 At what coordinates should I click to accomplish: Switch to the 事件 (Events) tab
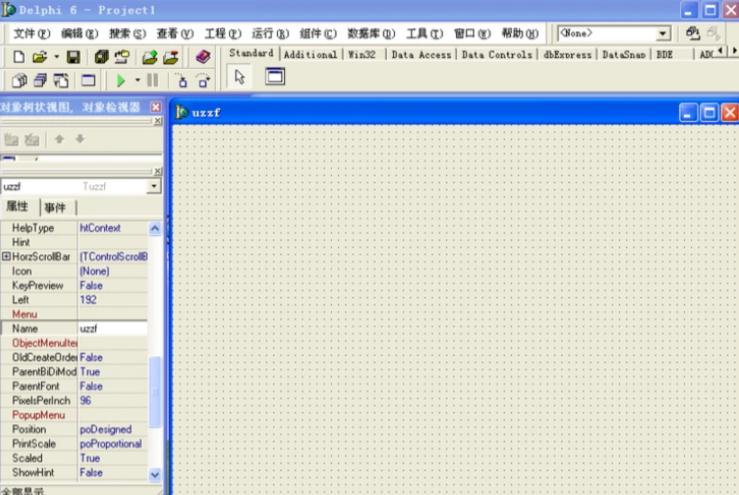55,207
